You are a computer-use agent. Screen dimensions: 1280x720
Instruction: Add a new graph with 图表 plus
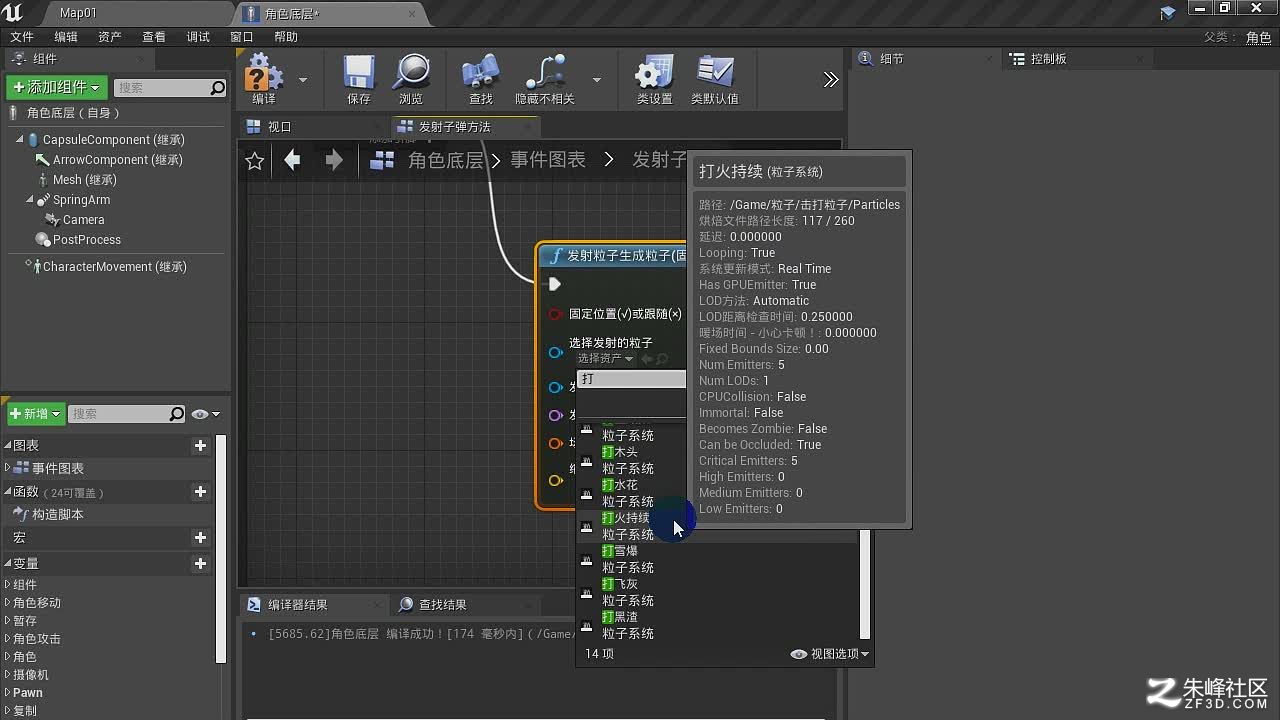tap(200, 445)
